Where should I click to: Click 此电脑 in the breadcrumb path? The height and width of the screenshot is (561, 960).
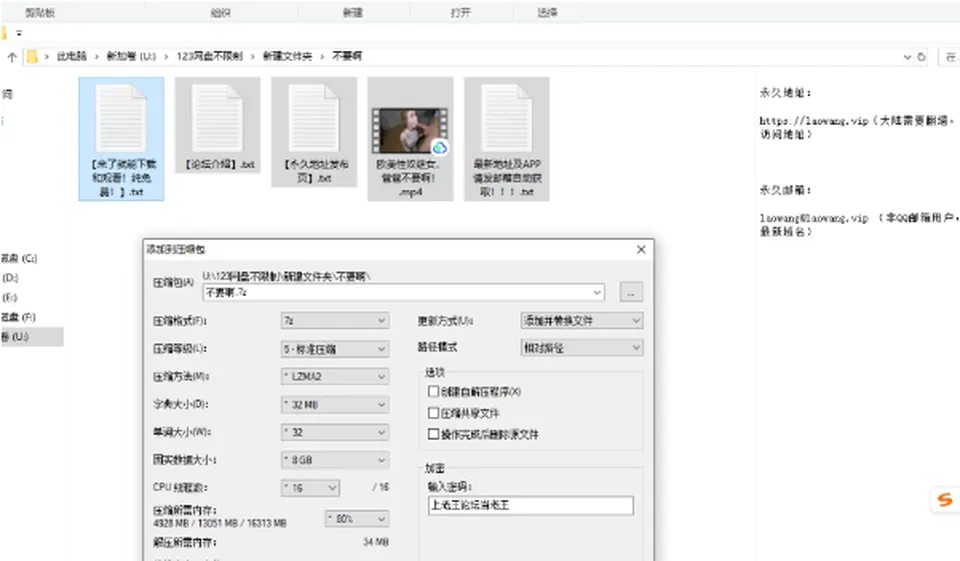click(72, 56)
